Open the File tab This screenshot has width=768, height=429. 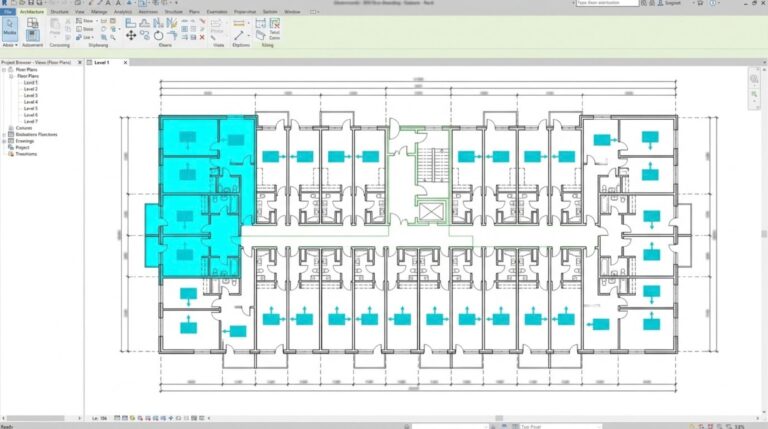8,12
